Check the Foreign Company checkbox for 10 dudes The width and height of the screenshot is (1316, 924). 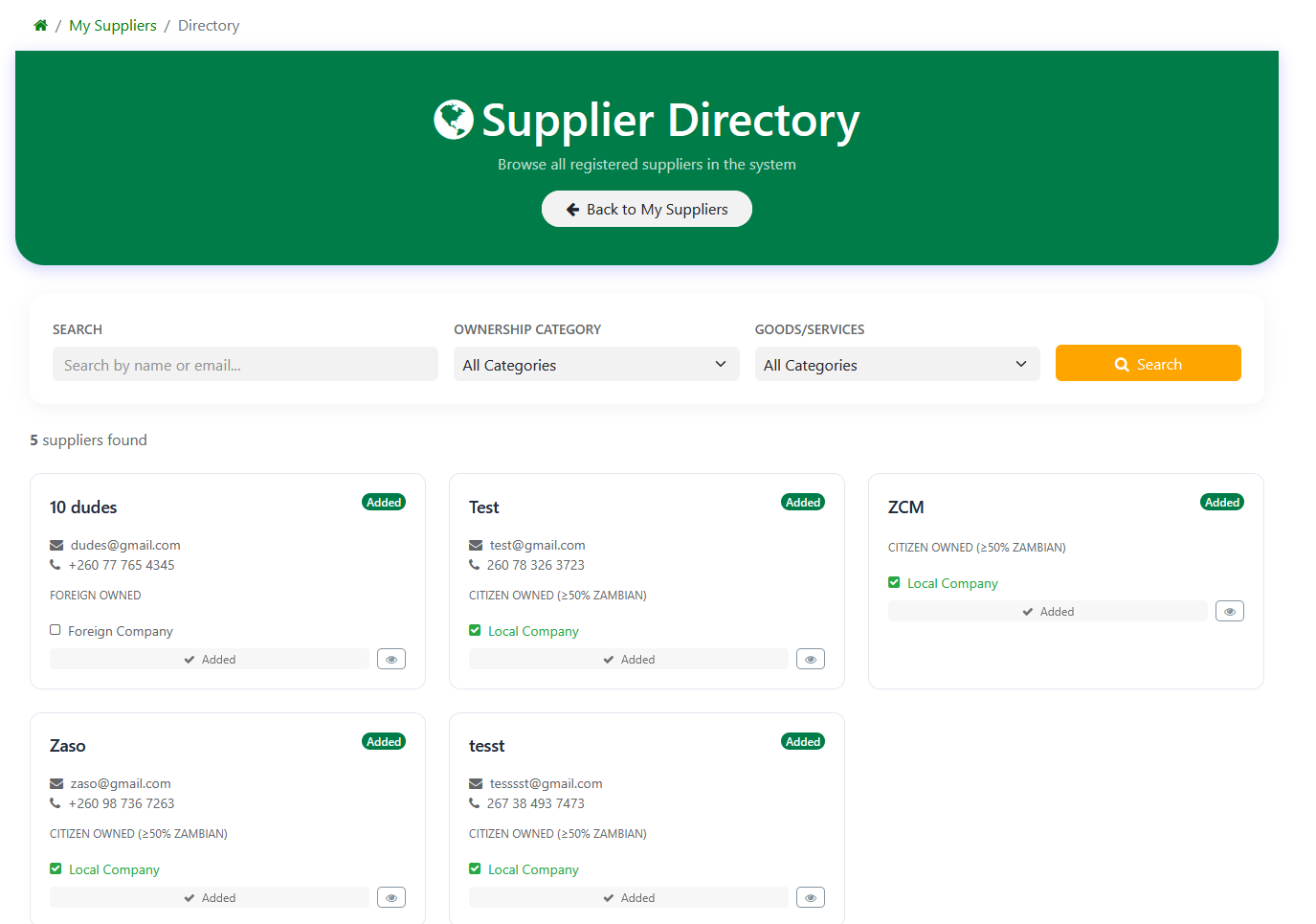[55, 630]
